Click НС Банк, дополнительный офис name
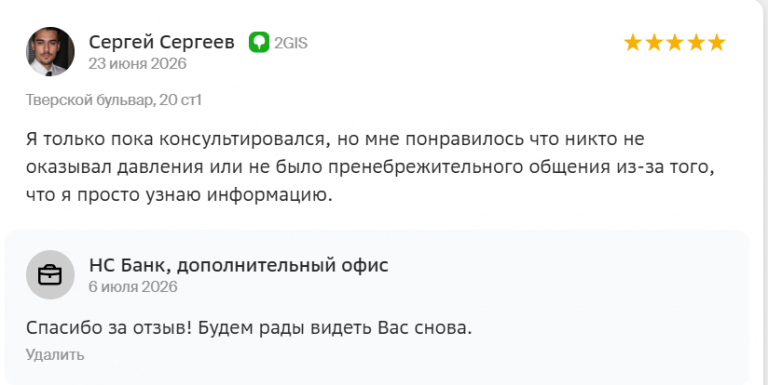Viewport: 768px width, 385px height. (x=239, y=265)
